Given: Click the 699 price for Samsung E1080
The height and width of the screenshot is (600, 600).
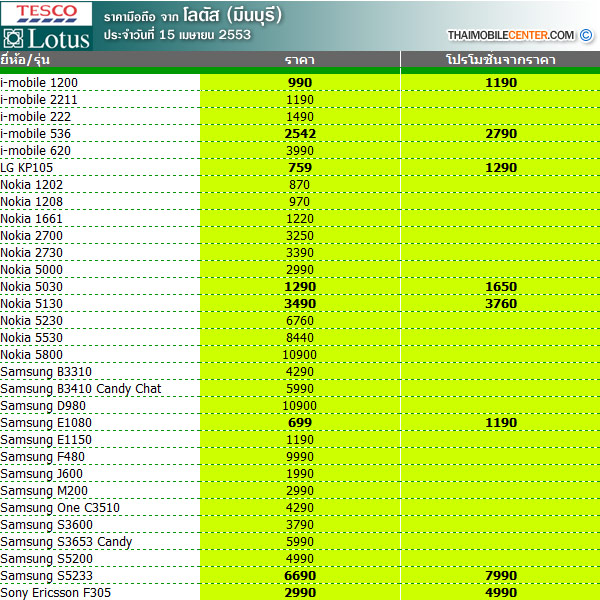Looking at the screenshot, I should click(x=300, y=423).
